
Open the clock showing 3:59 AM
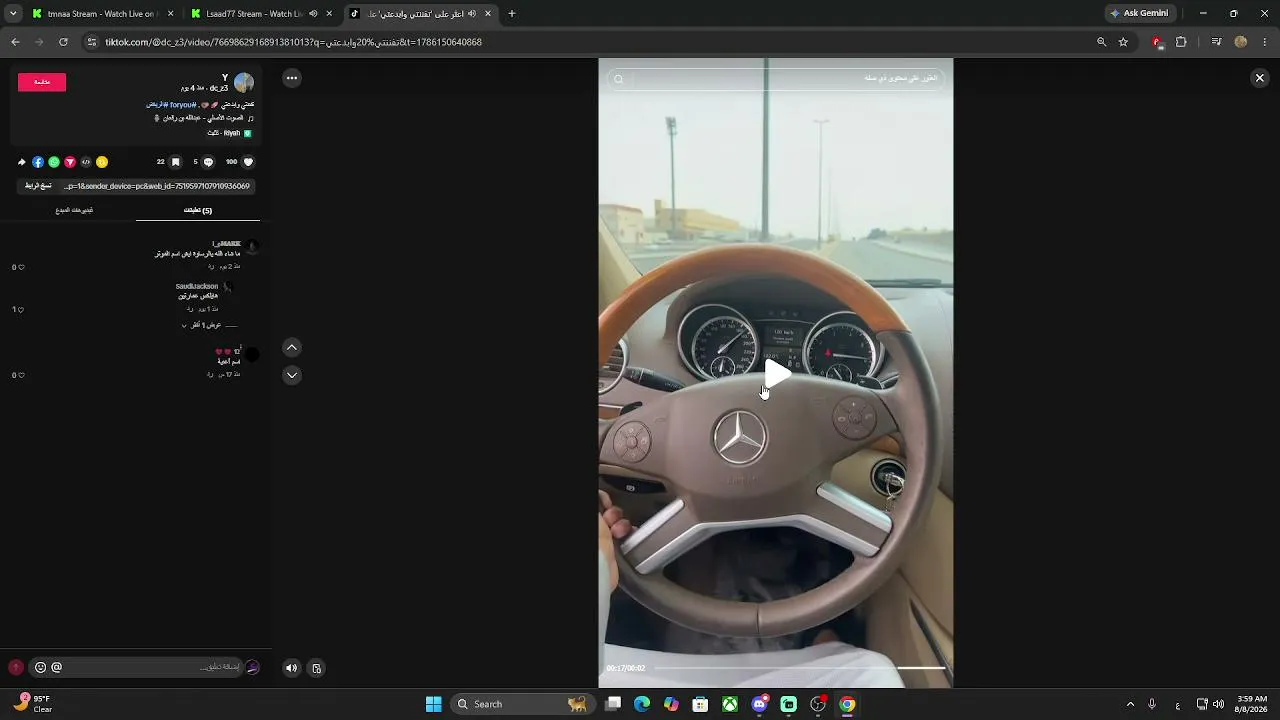coord(1252,704)
